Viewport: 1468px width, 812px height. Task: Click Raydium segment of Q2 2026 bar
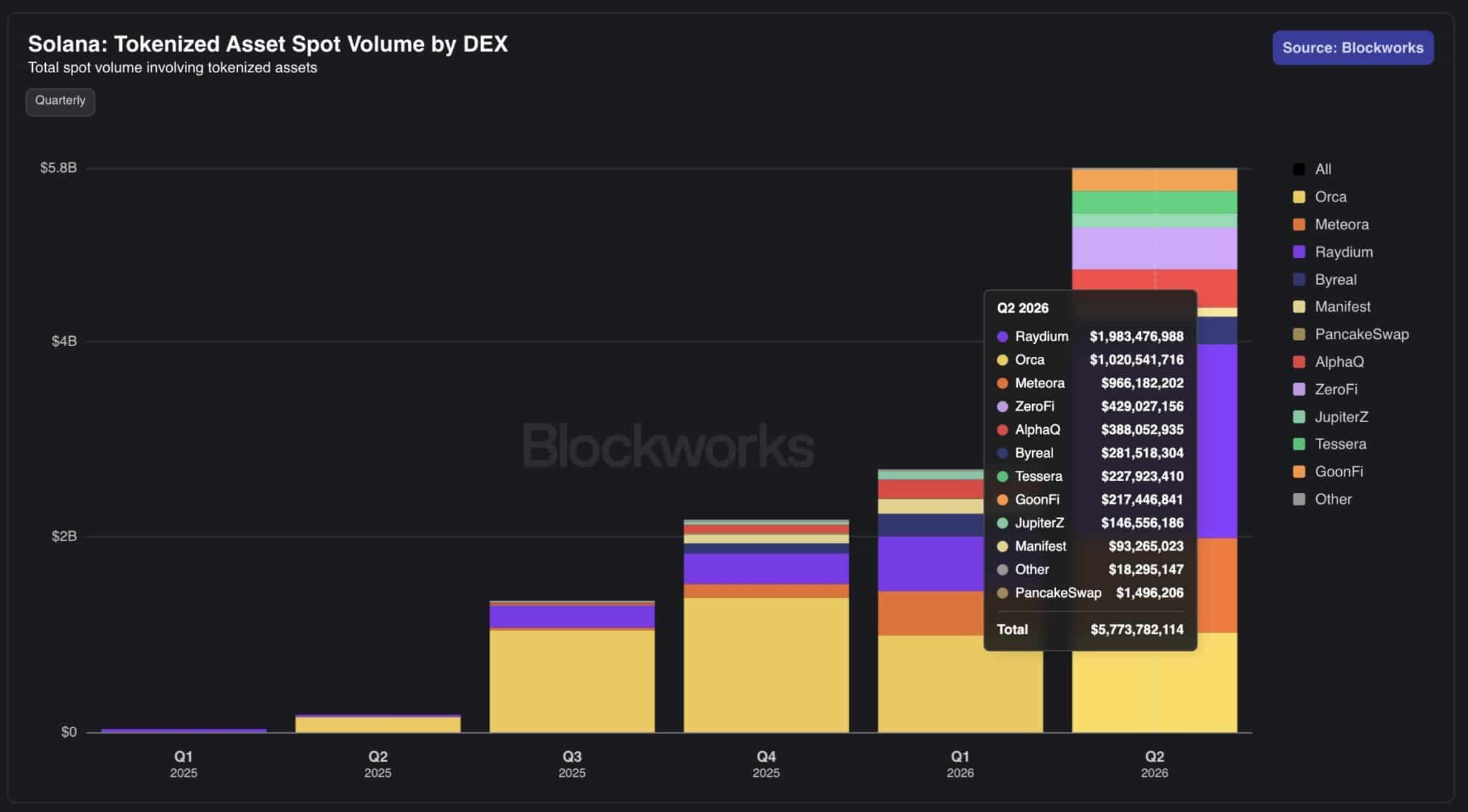[x=1217, y=441]
